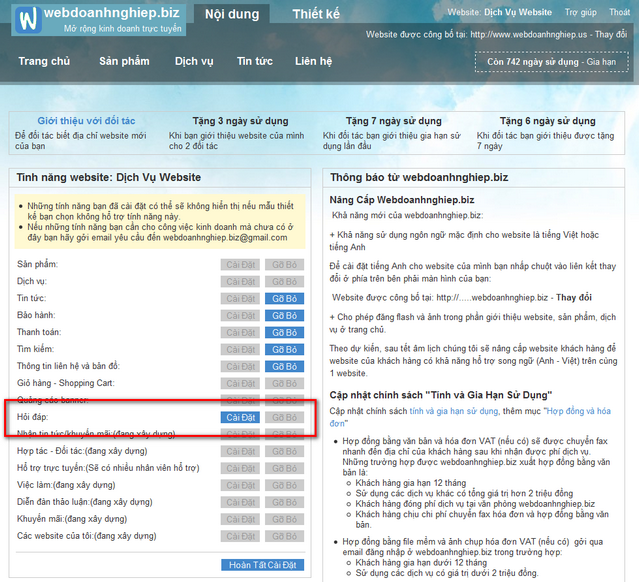Click the Hoàn Tất Cài Đặt button

click(x=262, y=565)
